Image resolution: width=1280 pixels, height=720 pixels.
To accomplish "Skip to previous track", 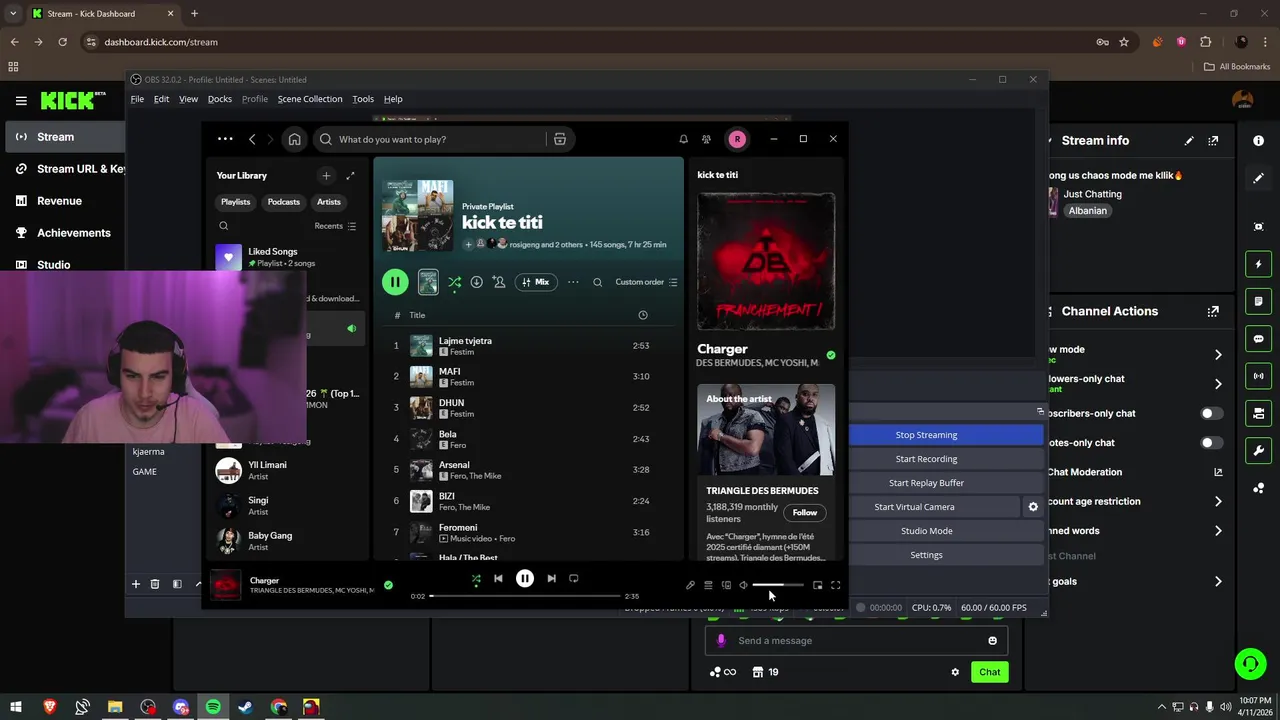I will tap(498, 578).
